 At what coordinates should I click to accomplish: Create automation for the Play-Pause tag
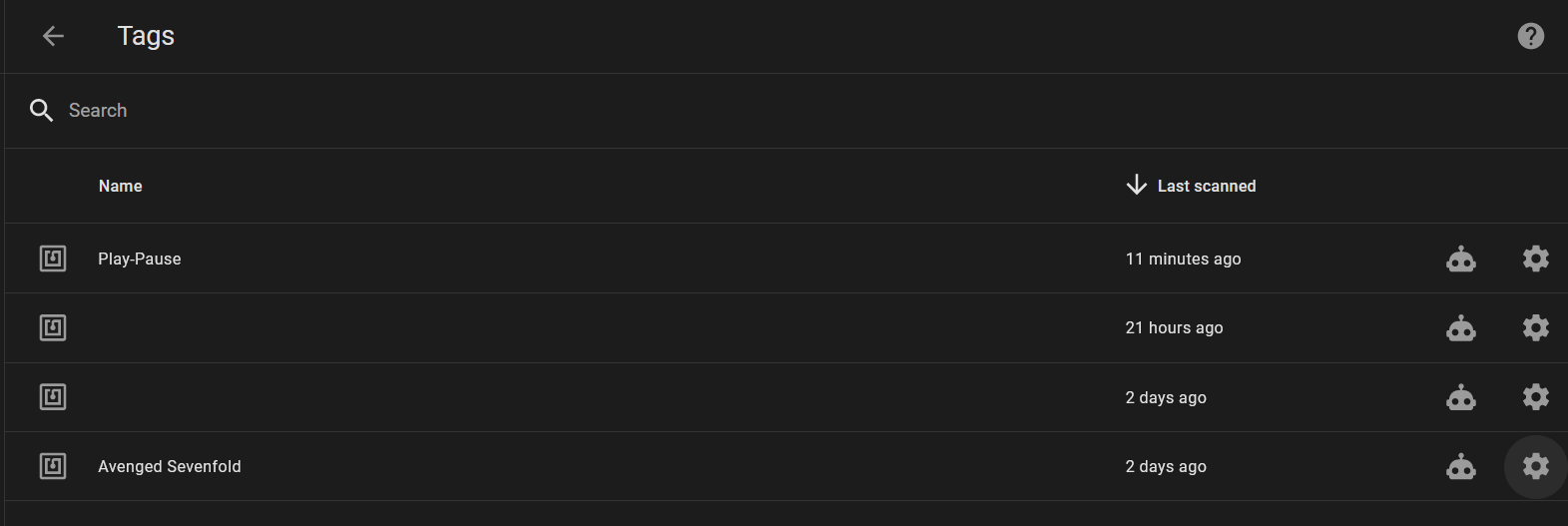(x=1461, y=260)
